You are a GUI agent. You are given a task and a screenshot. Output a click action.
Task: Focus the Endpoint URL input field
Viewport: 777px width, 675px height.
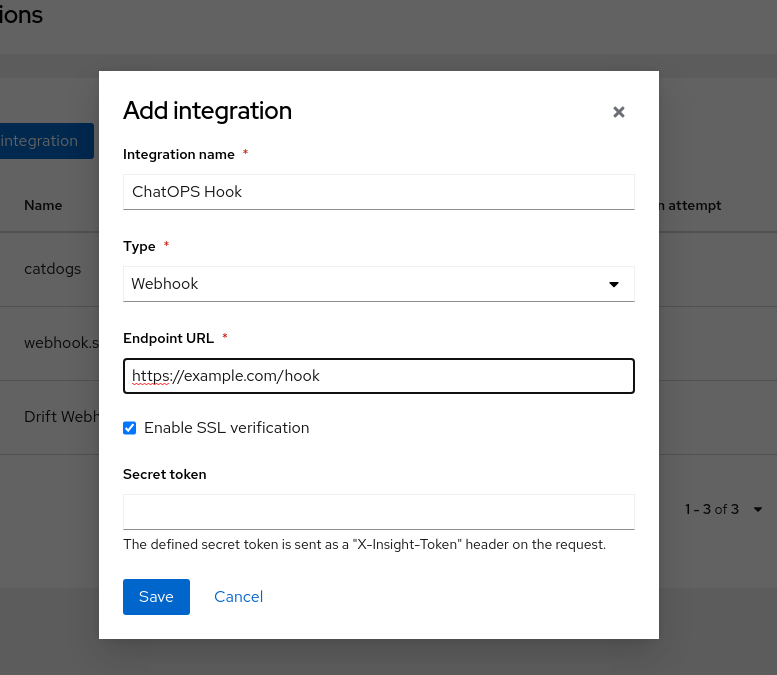coord(378,376)
